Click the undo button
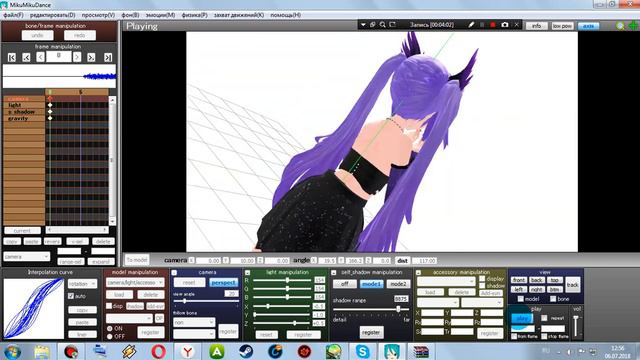The width and height of the screenshot is (640, 360). [37, 36]
